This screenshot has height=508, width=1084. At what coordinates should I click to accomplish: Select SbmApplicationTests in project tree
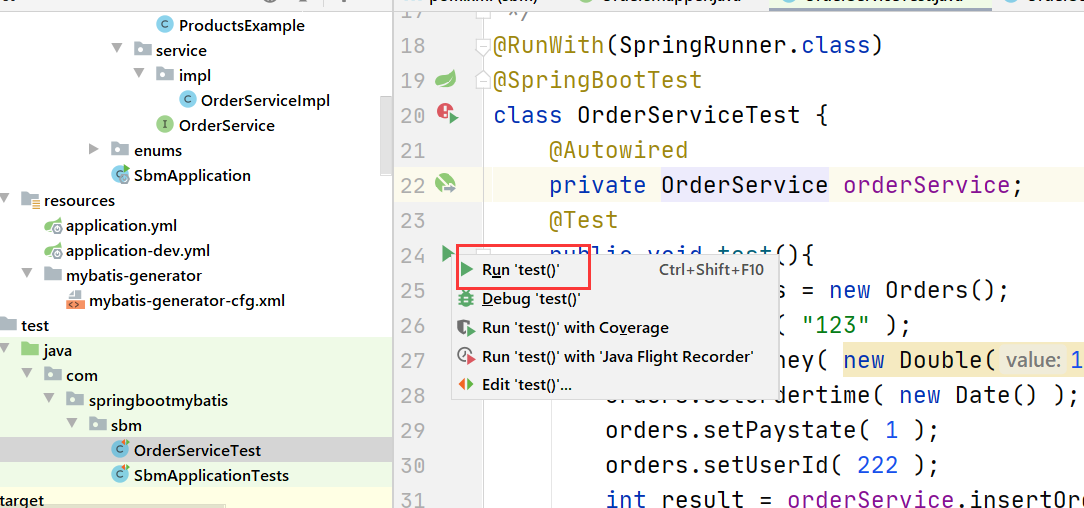[211, 475]
